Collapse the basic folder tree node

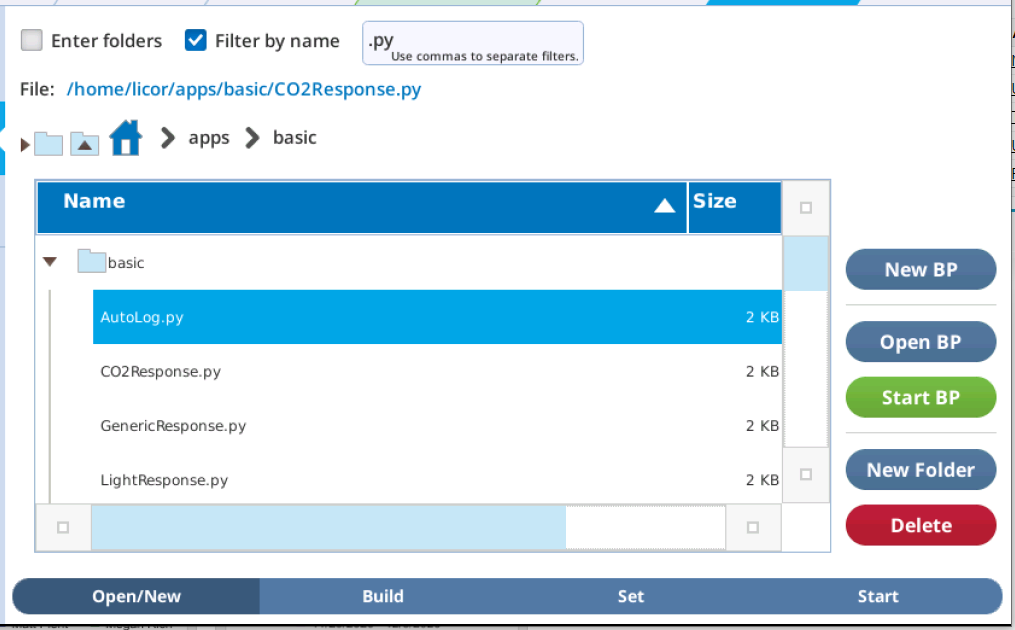tap(49, 262)
